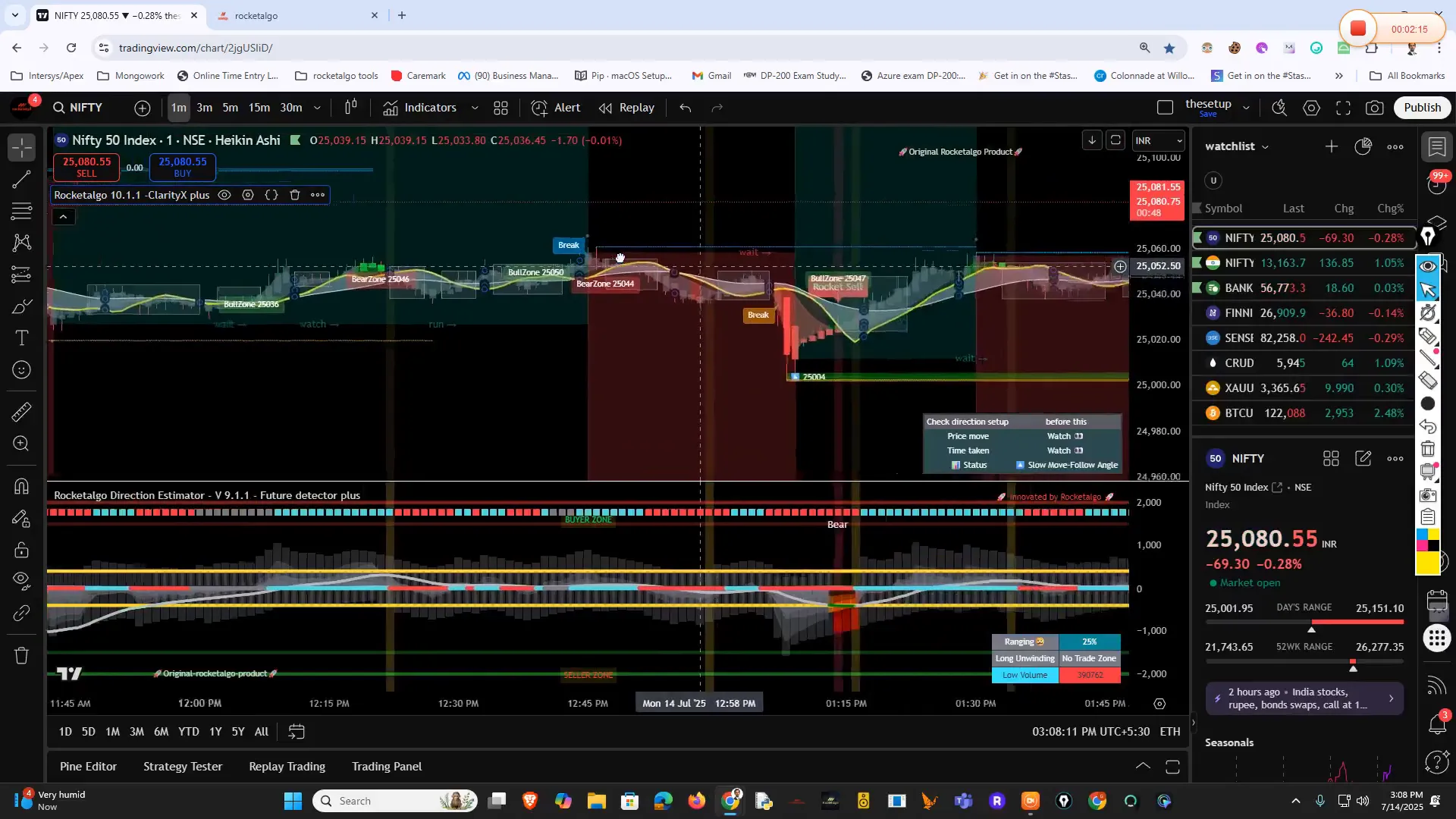Toggle the lock all drawings icon
The width and height of the screenshot is (1456, 819).
(x=22, y=550)
